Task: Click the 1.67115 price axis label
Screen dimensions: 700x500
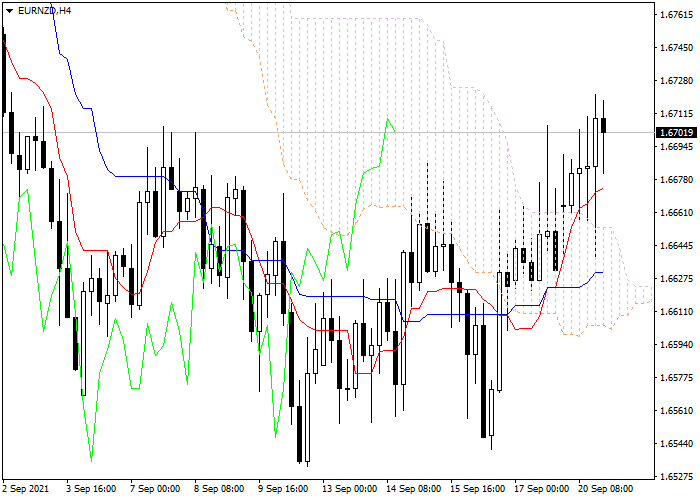Action: (x=676, y=114)
